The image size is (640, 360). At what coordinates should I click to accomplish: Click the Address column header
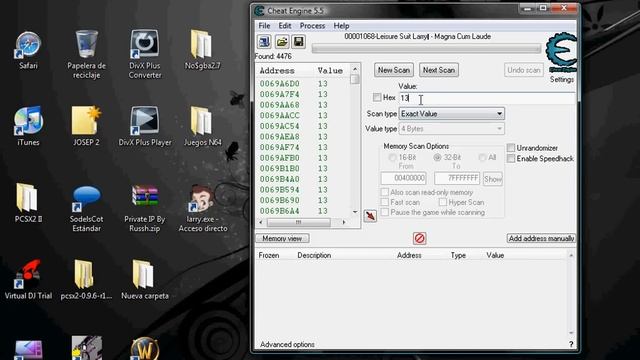pos(277,71)
